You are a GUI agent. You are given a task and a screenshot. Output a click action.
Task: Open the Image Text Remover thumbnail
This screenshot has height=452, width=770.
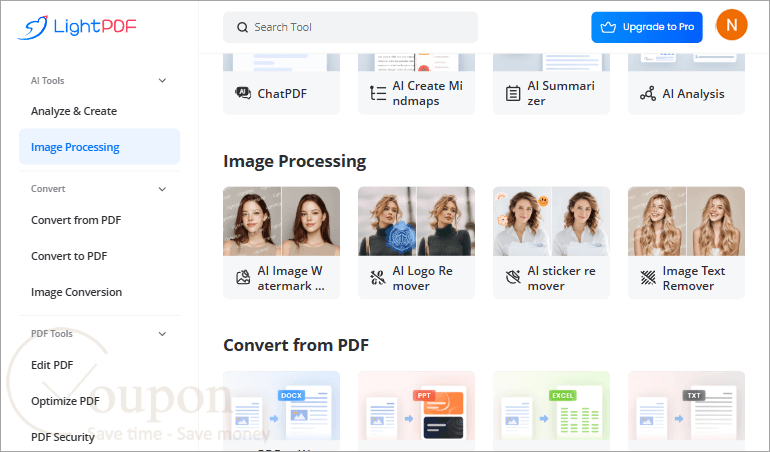687,221
